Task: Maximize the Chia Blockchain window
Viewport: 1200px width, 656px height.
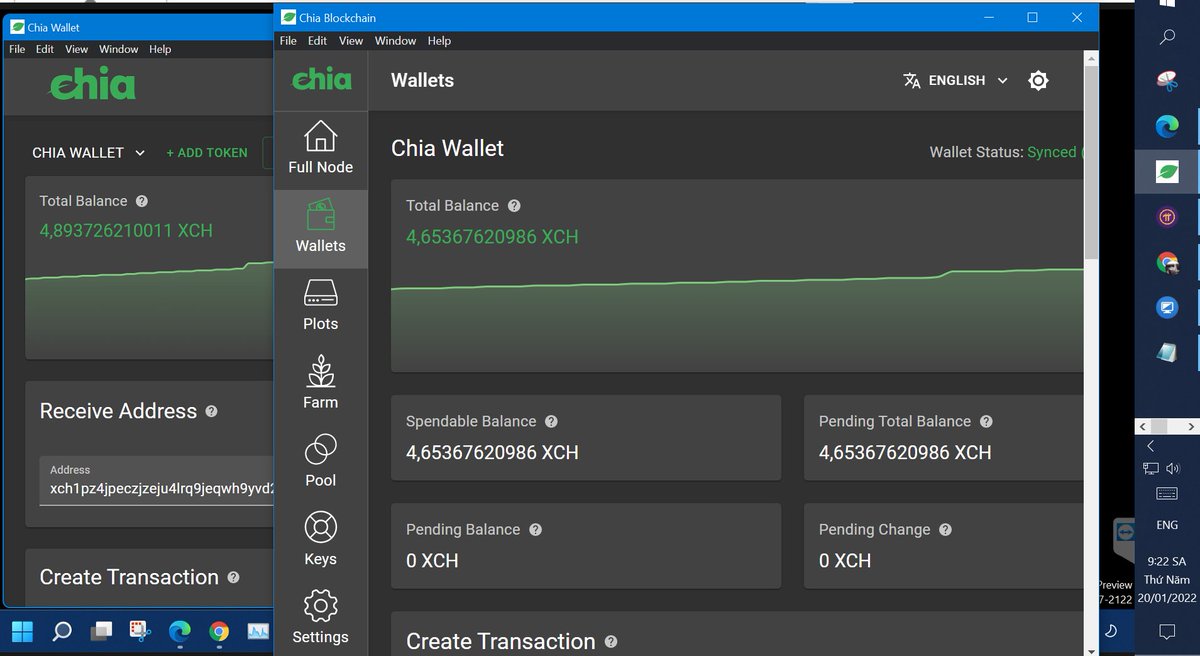Action: coord(1032,17)
